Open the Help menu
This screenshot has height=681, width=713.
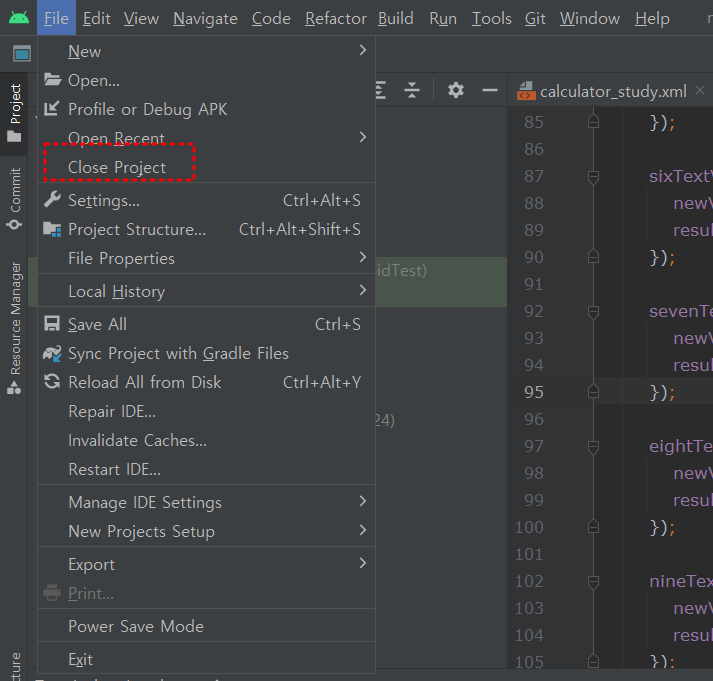pos(652,19)
